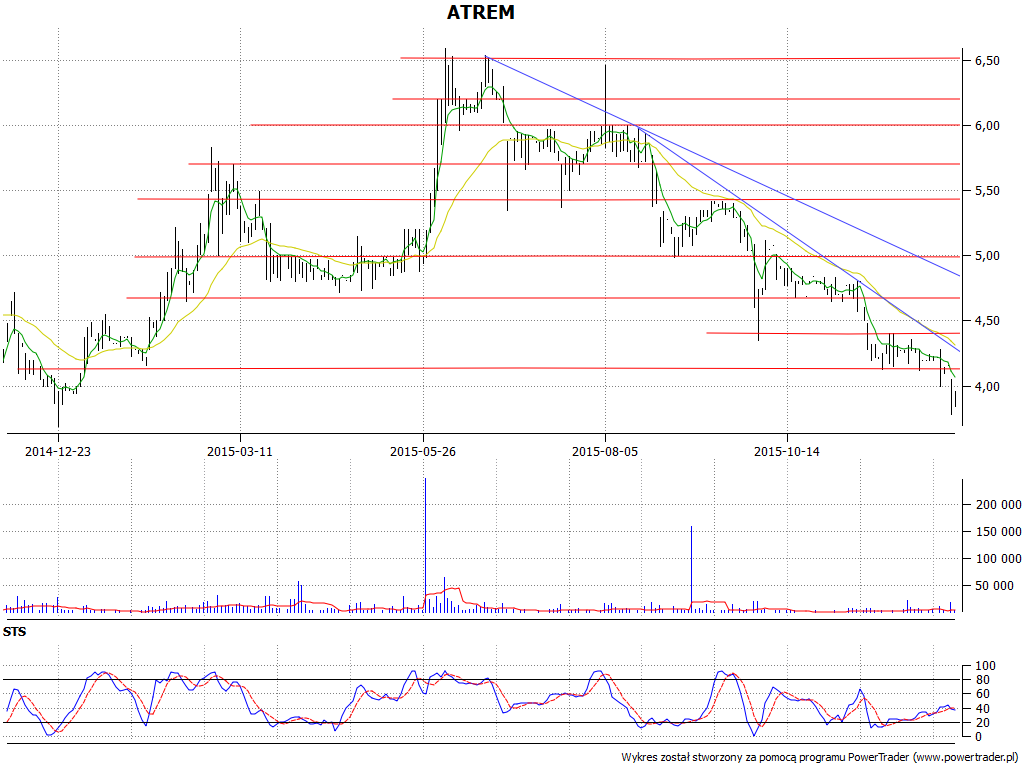
Task: Click the 40 level on STS axis
Action: [982, 709]
